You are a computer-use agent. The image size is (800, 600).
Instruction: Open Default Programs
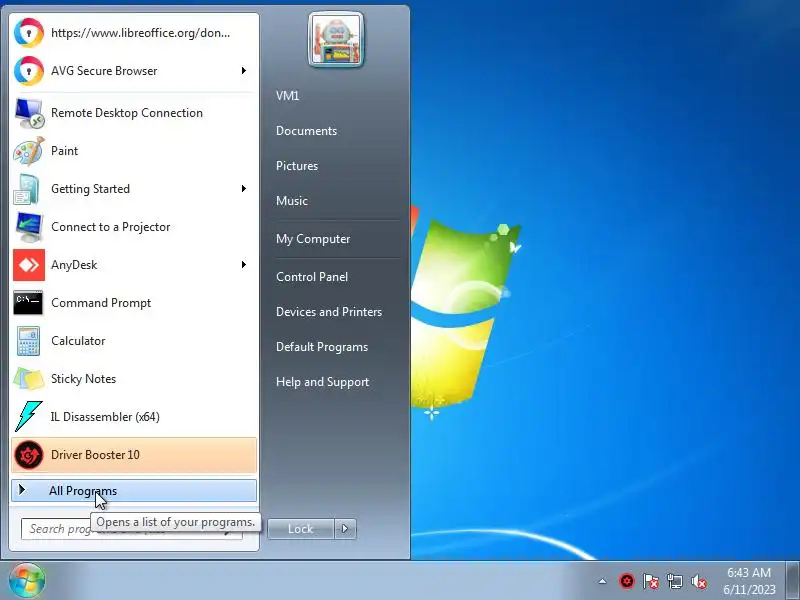click(x=321, y=347)
